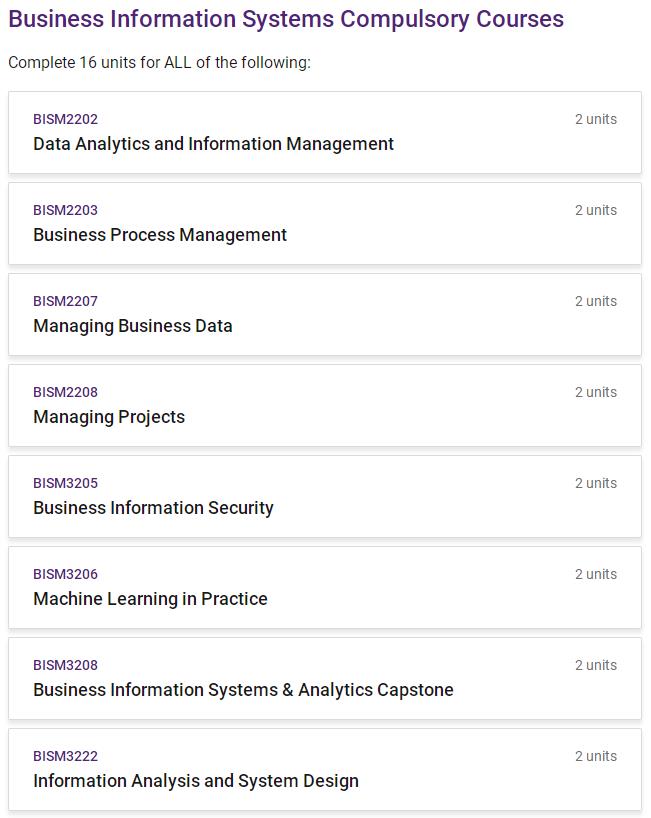Image resolution: width=651 pixels, height=818 pixels.
Task: Select the Business Process Management course
Action: click(x=160, y=235)
